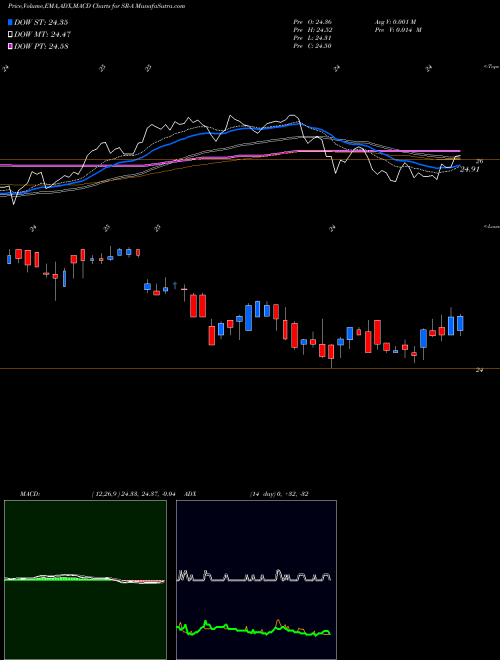
Task: Click the '24' axis label on candlestick chart
Action: point(479,370)
